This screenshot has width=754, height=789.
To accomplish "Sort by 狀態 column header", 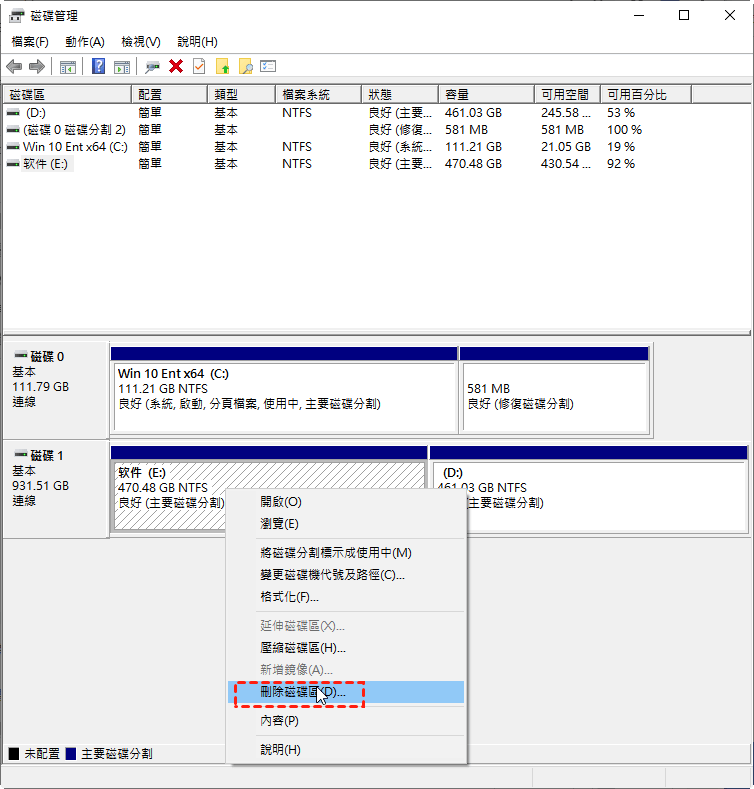I will [400, 95].
